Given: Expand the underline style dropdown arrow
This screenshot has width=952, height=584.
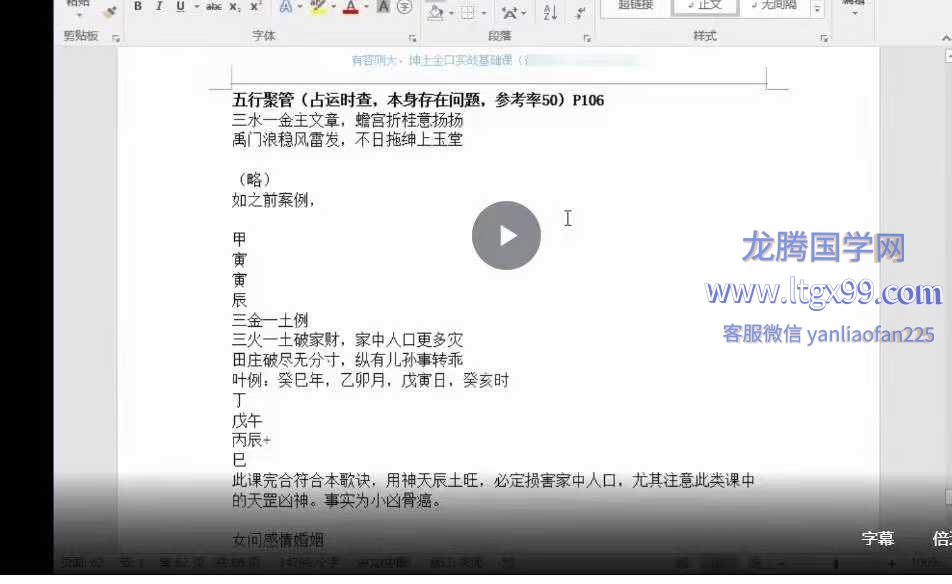Looking at the screenshot, I should pos(197,7).
